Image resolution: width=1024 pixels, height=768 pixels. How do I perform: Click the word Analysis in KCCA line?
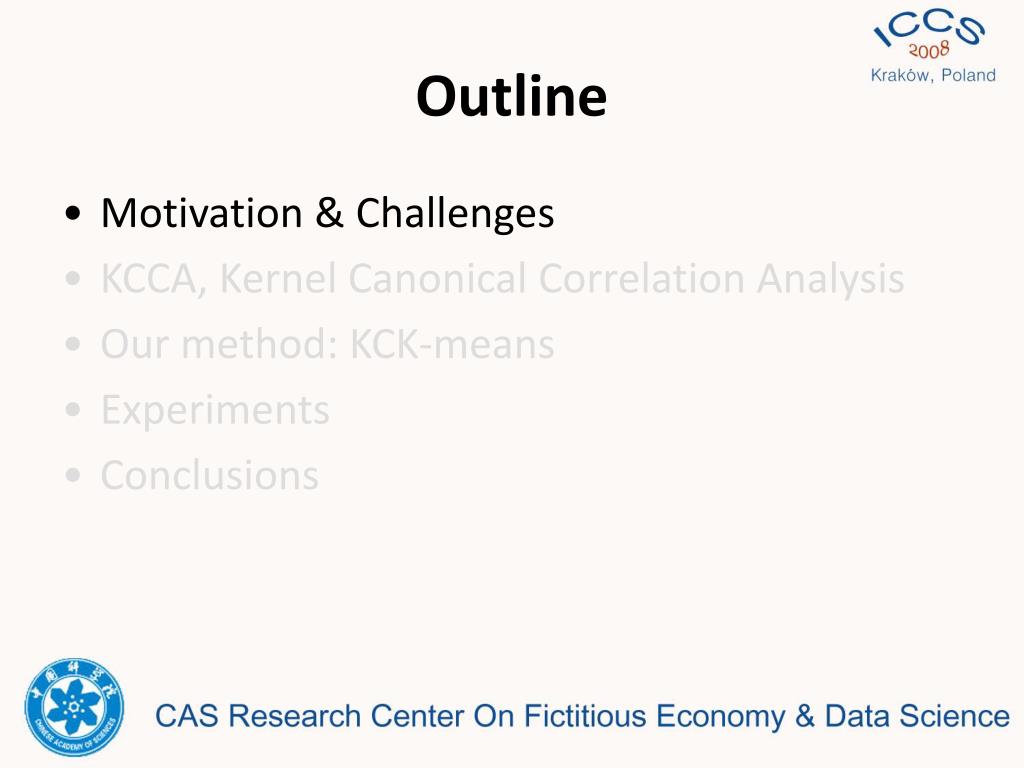[831, 279]
